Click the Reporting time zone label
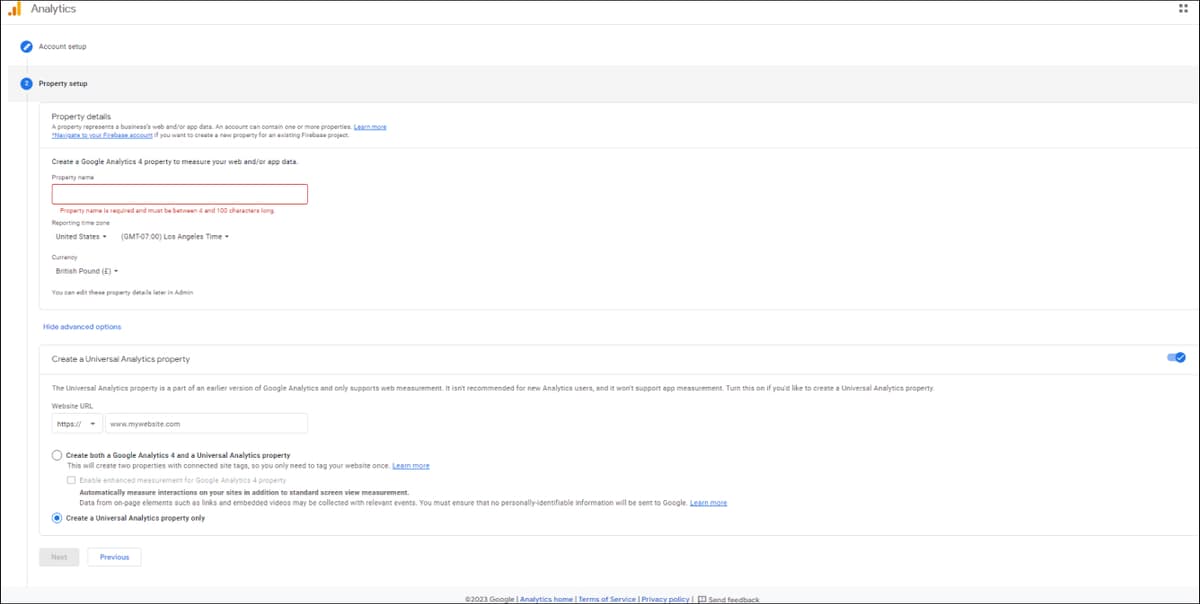Screen dimensions: 1200x604 click(x=81, y=223)
